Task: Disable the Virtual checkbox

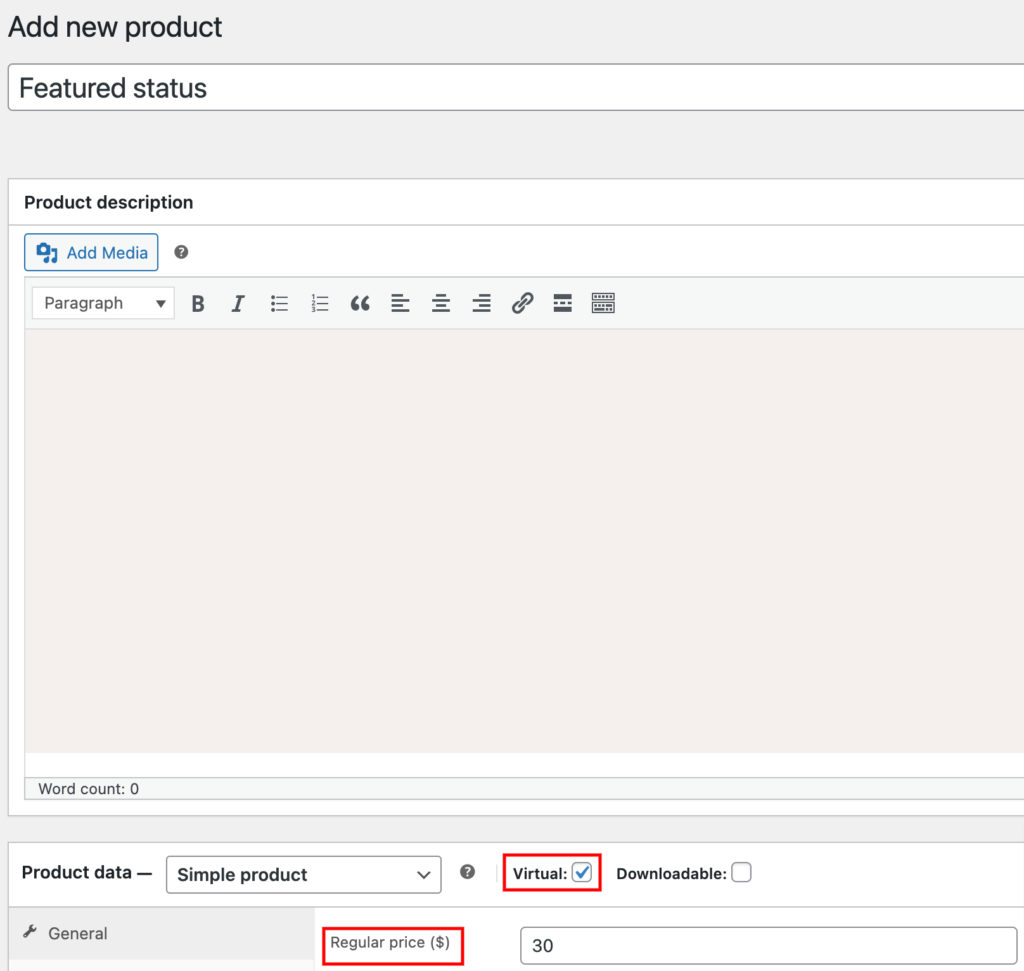Action: click(x=585, y=872)
